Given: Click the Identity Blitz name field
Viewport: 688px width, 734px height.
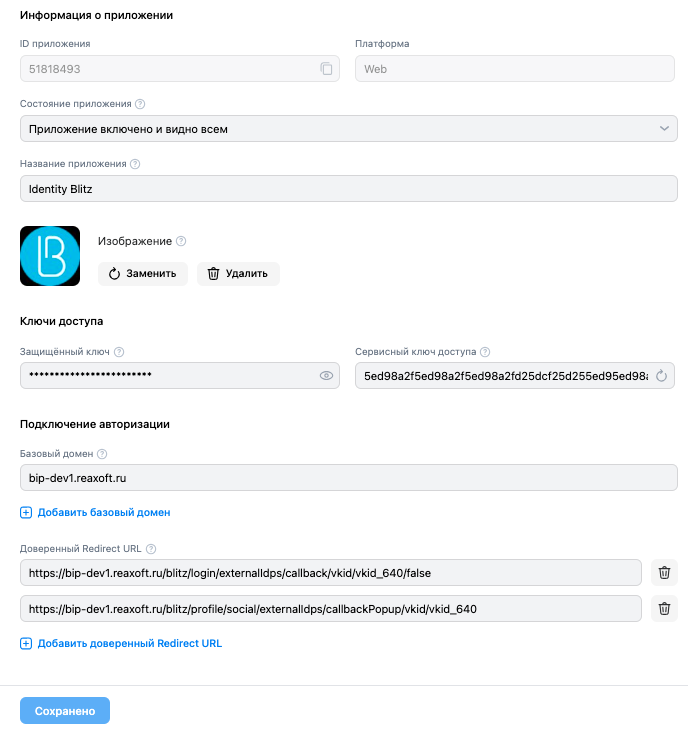Looking at the screenshot, I should pos(349,189).
